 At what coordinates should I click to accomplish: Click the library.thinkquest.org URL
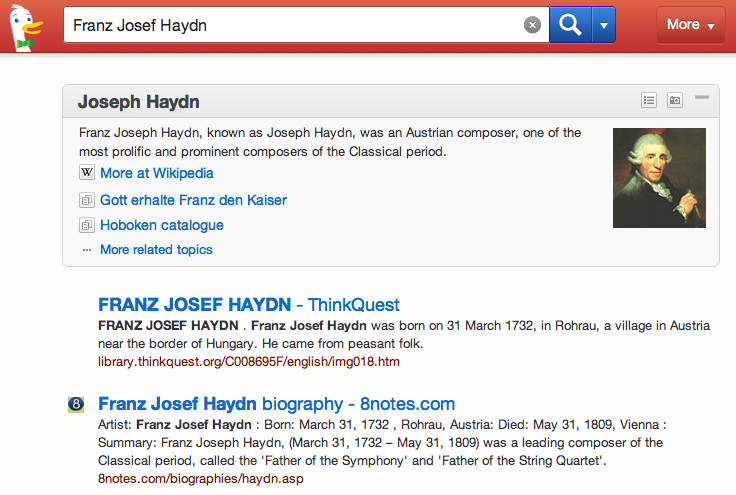tap(249, 362)
